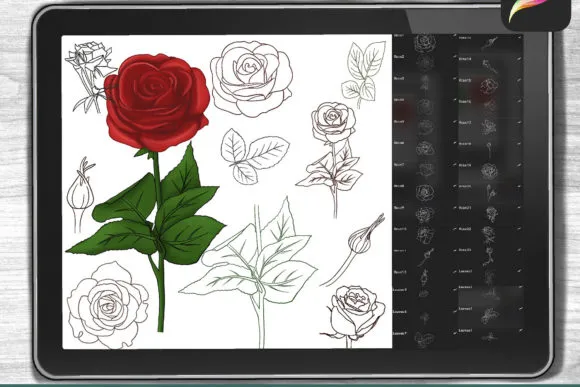Tap the tilted rosebud with long curved stem
The height and width of the screenshot is (387, 580).
click(353, 250)
